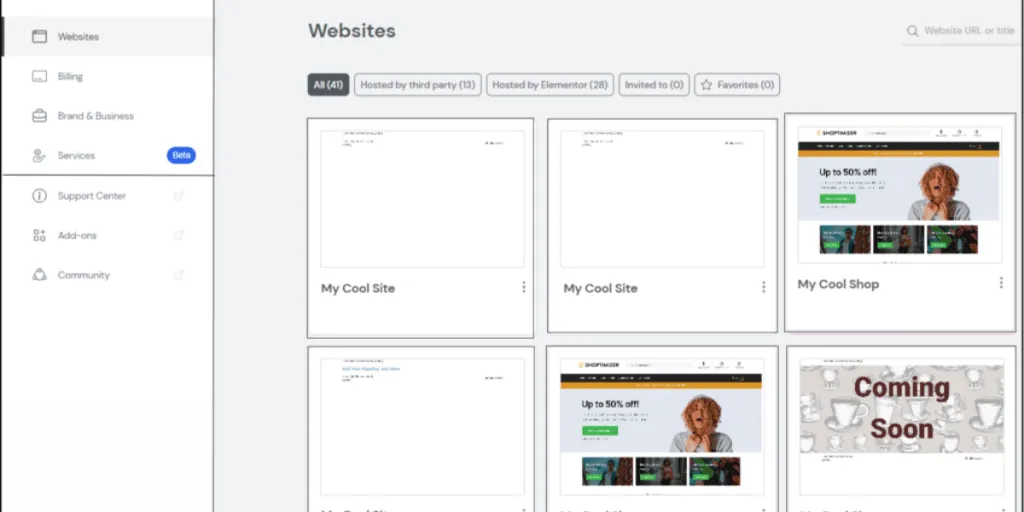Filter by Hosted by Elementor (28)
This screenshot has height=512, width=1024.
550,85
